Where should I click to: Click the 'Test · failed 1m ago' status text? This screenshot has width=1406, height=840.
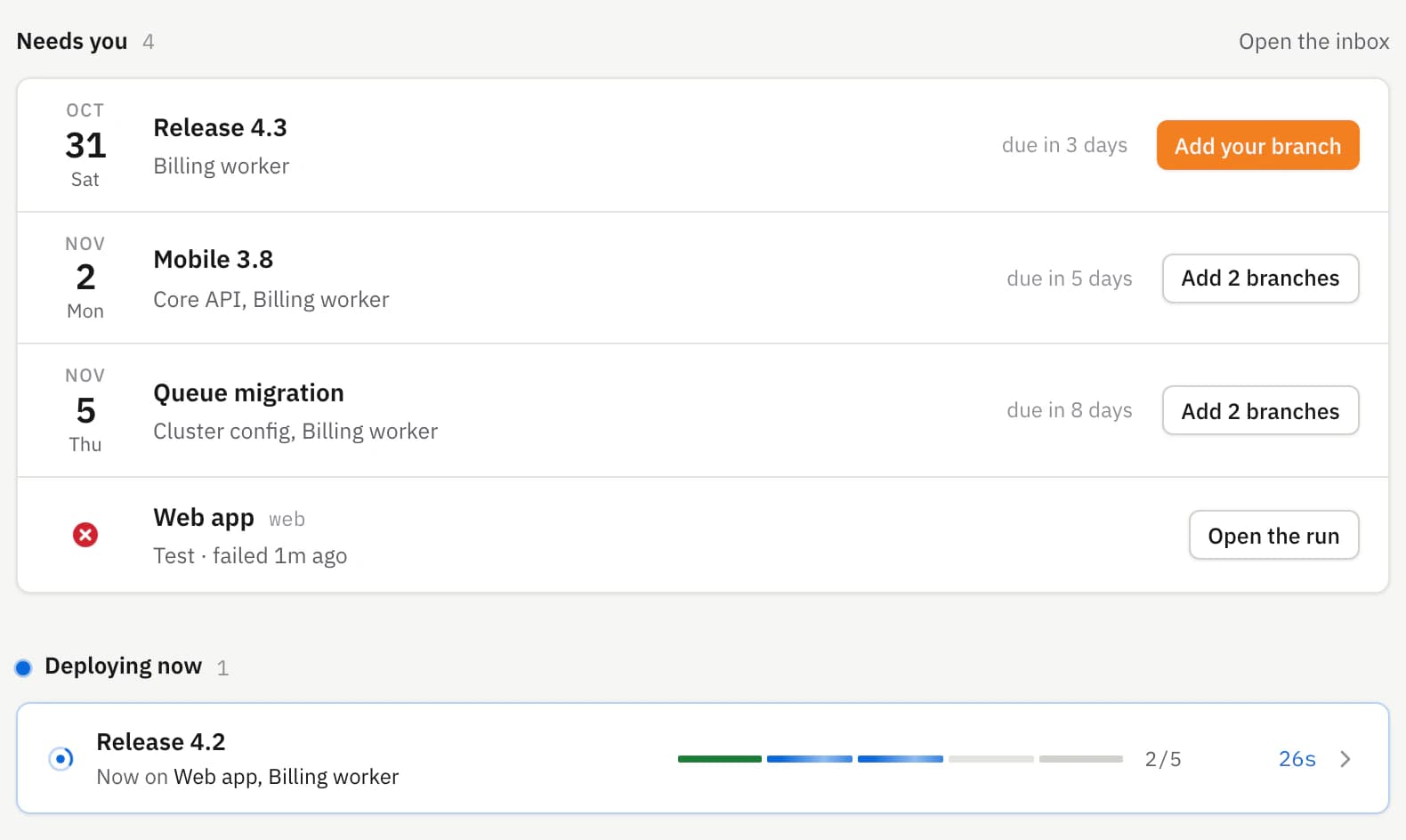pos(250,556)
